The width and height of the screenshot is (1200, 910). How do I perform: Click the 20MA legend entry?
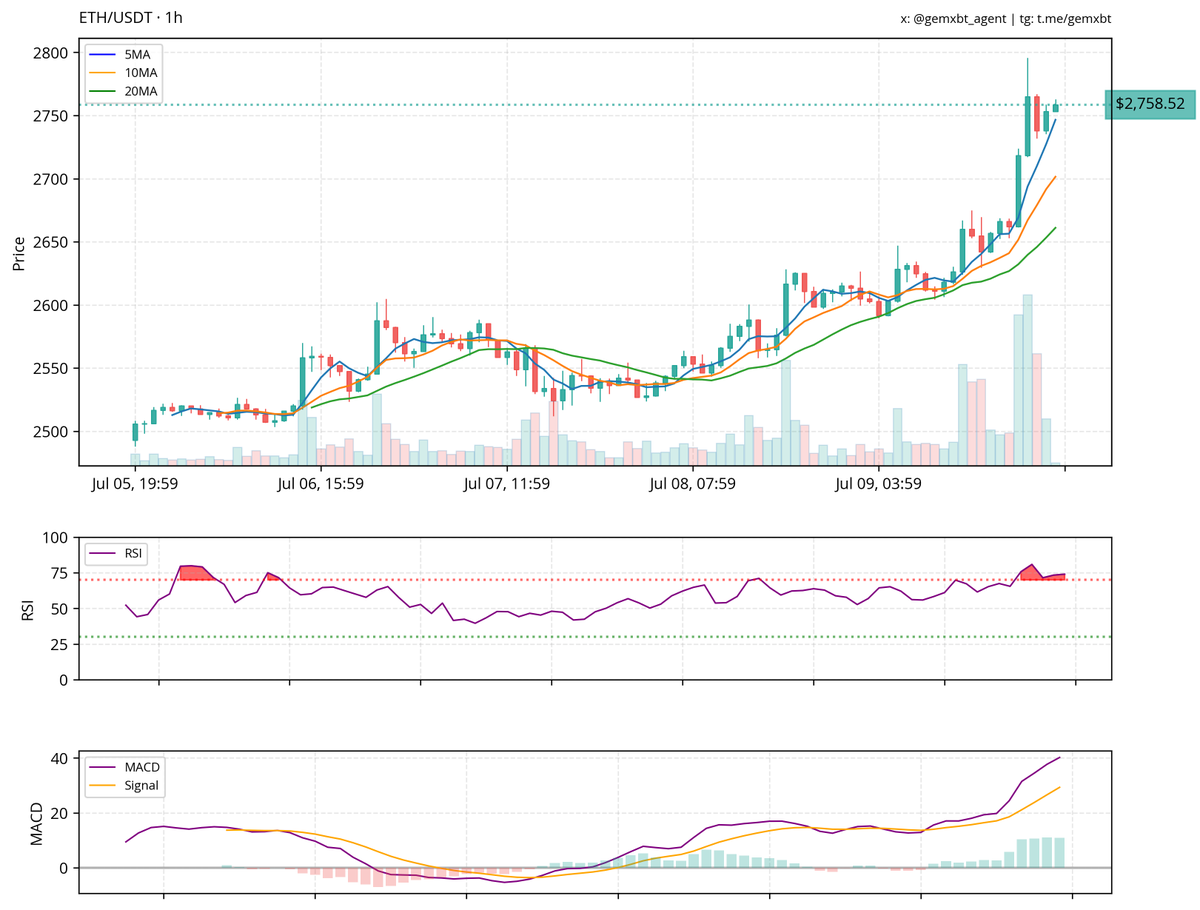125,92
